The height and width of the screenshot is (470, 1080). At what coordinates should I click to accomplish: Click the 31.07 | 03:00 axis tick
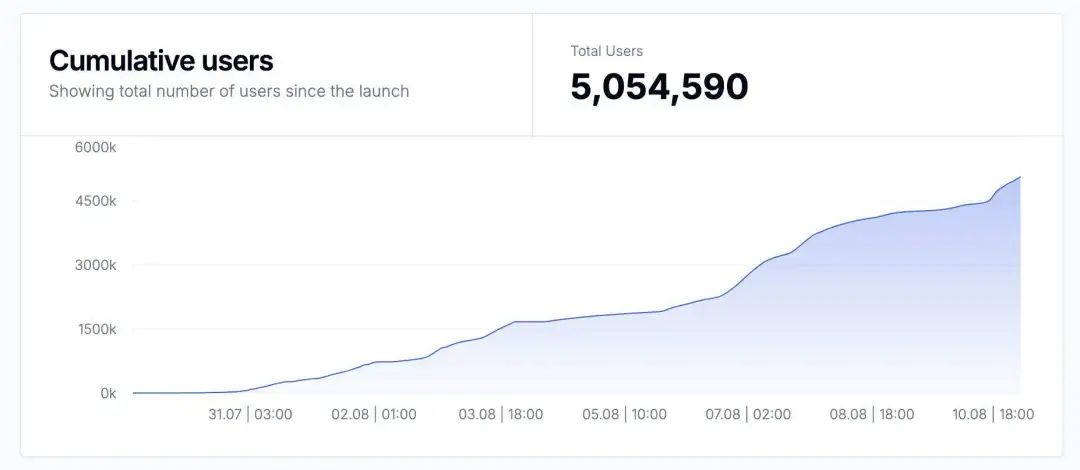[251, 414]
